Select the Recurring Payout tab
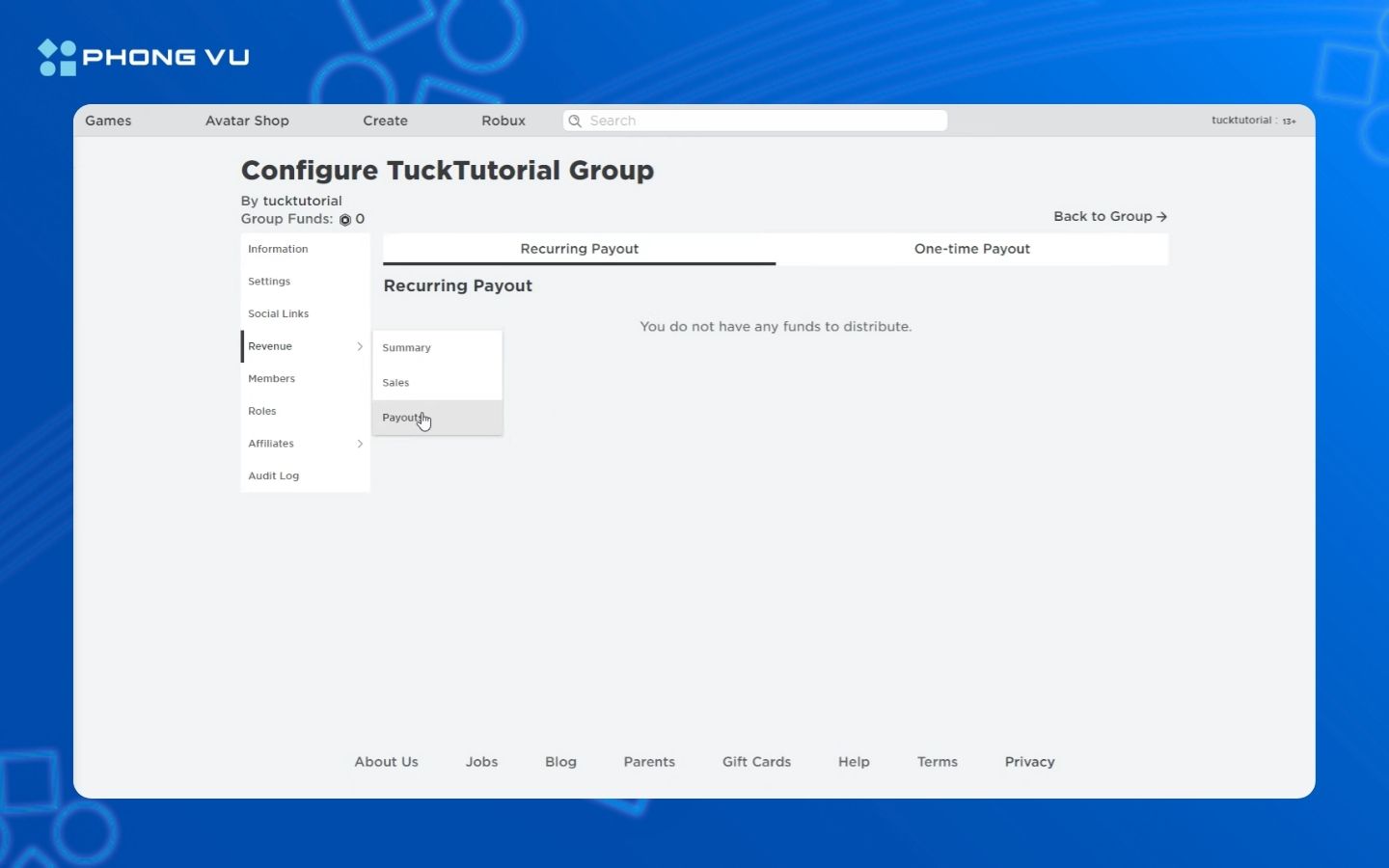Image resolution: width=1389 pixels, height=868 pixels. coord(579,249)
